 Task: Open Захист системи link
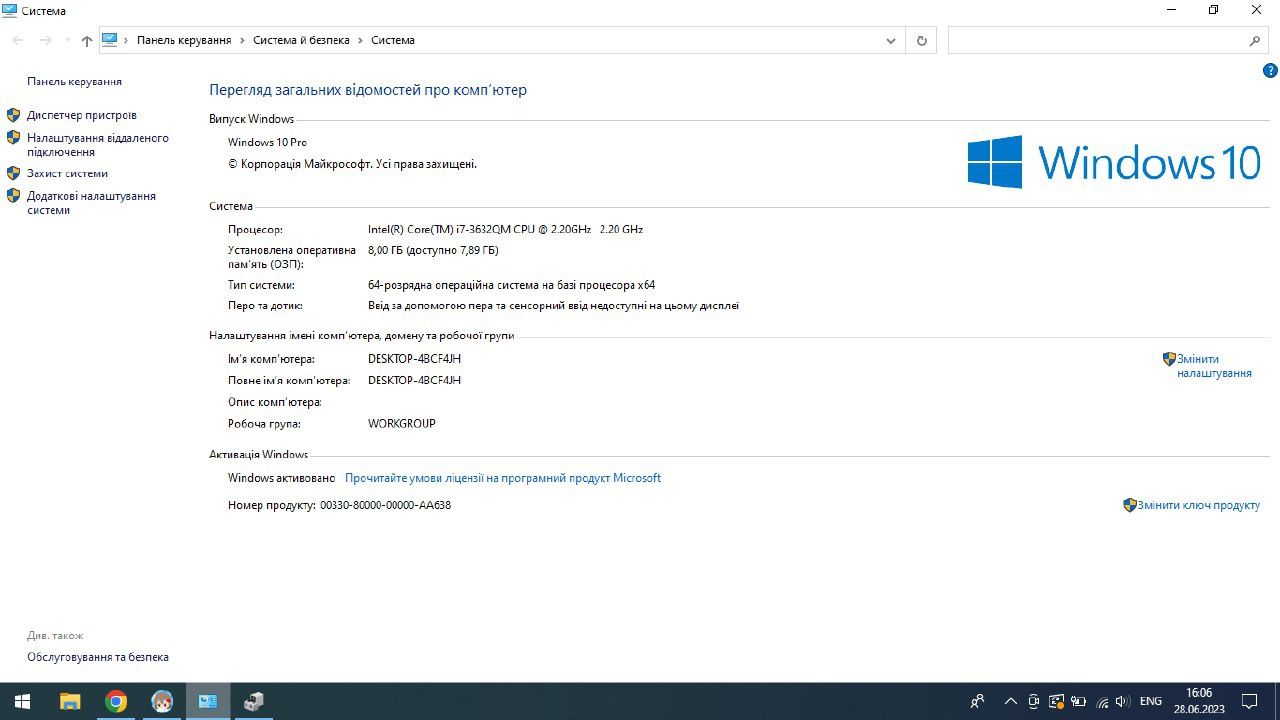click(67, 173)
